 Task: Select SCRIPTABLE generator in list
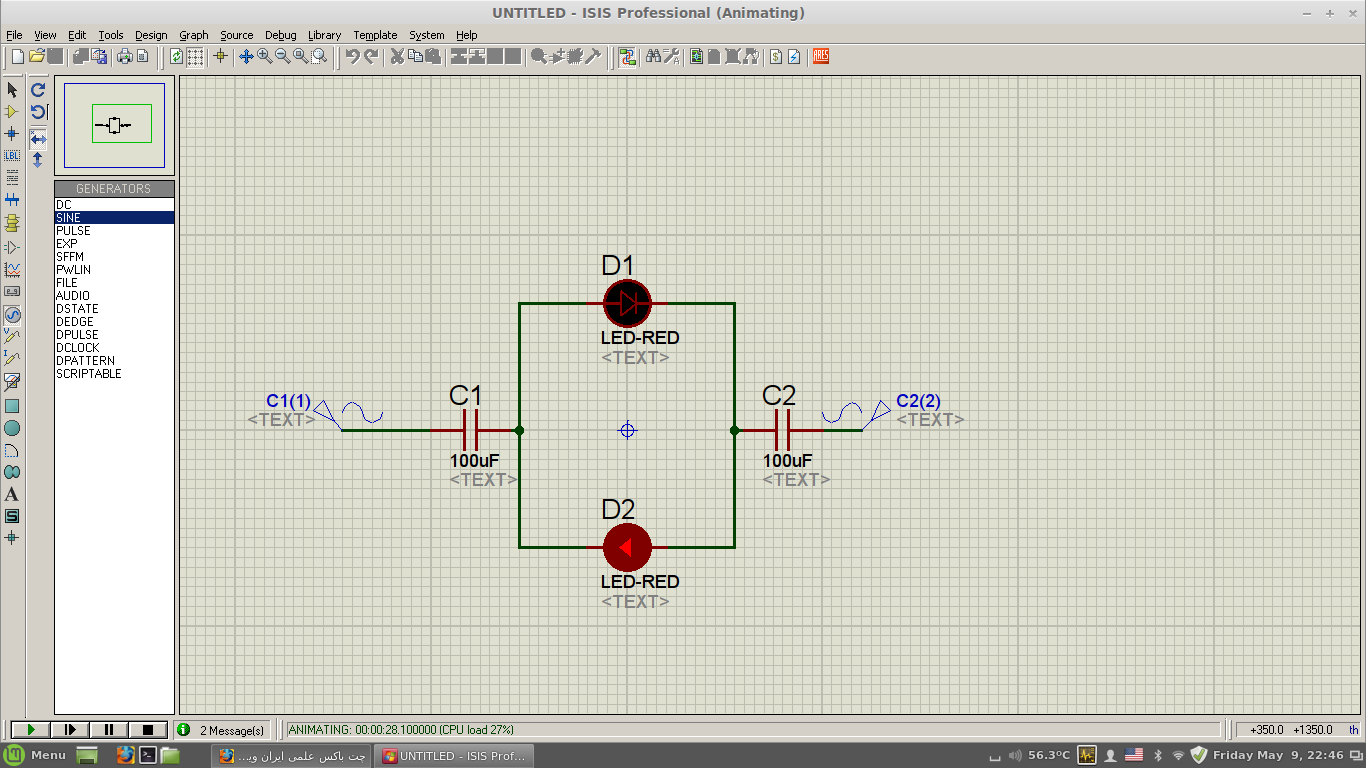tap(115, 374)
